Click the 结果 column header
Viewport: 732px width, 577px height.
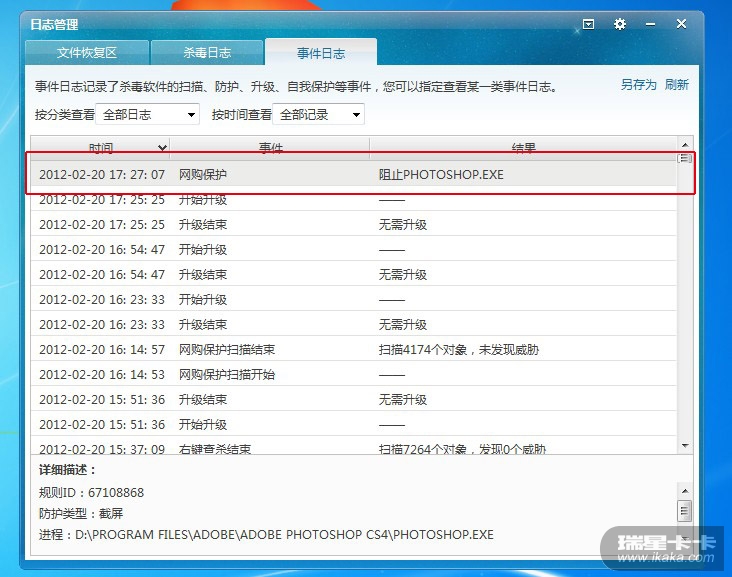point(523,148)
